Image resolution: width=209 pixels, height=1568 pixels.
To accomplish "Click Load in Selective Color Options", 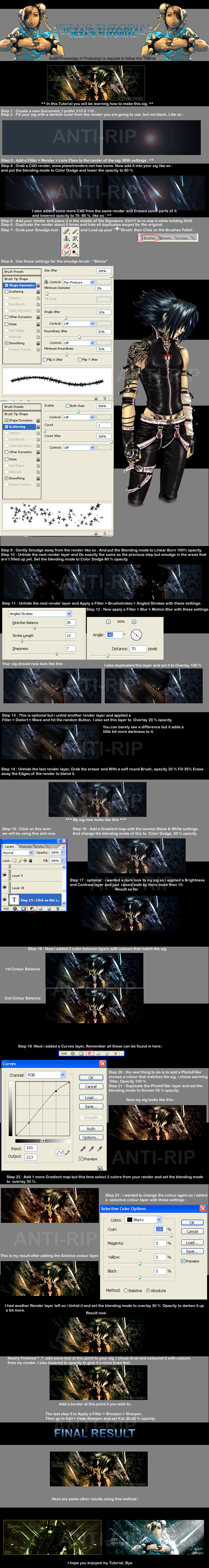I will [192, 1242].
